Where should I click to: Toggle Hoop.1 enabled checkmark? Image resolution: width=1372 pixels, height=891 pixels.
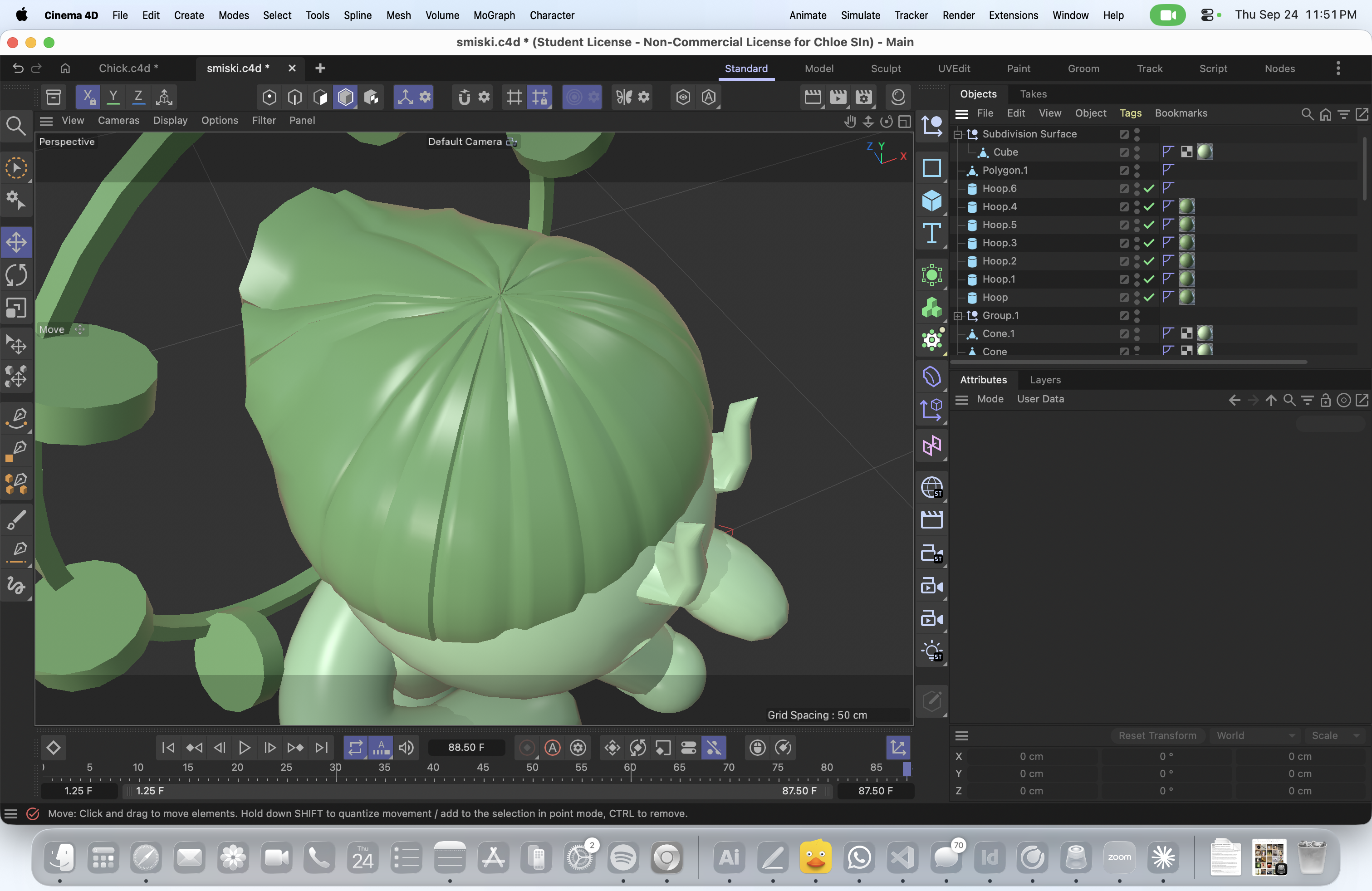coord(1149,279)
